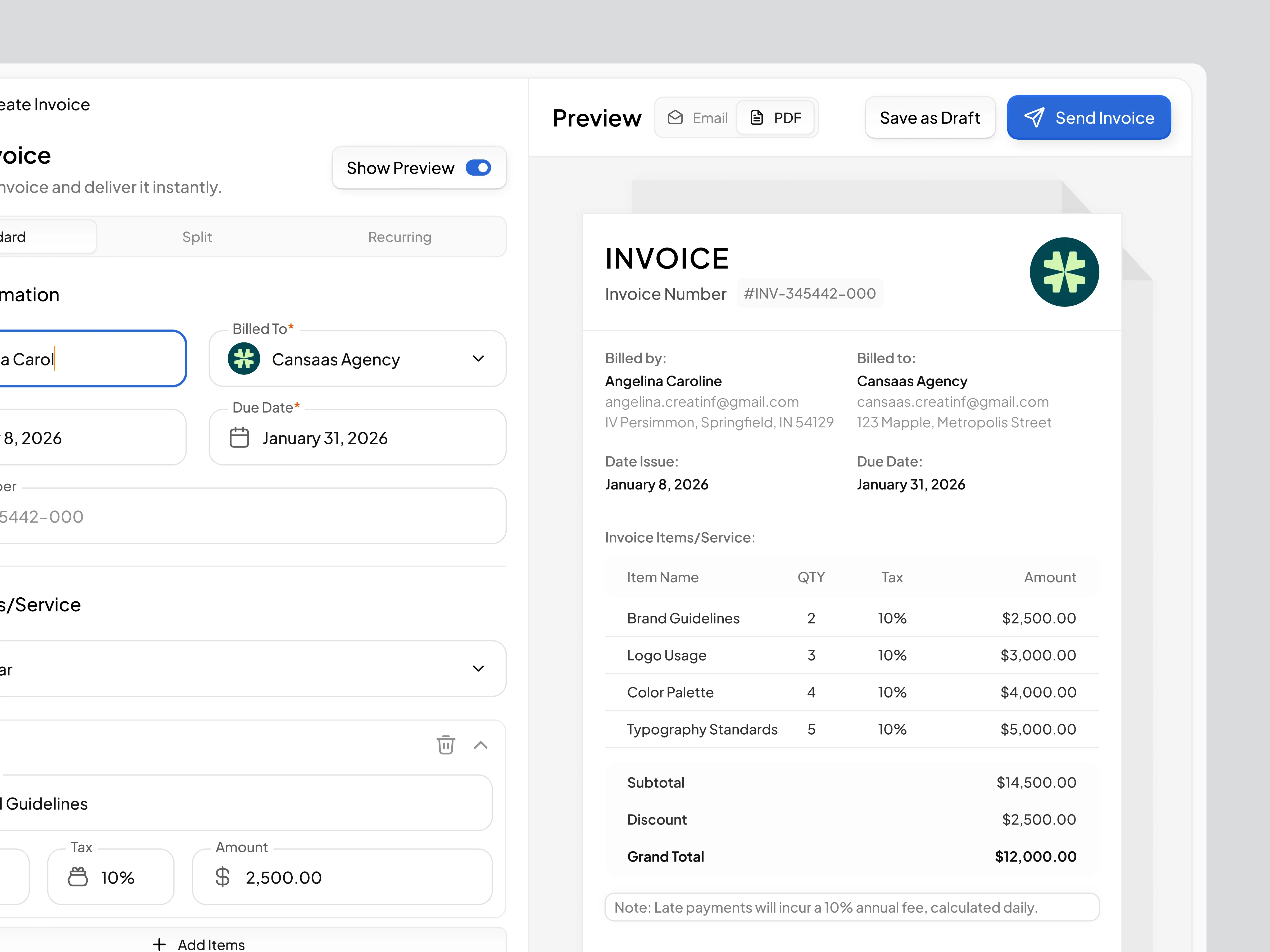Click the paper plane Send Invoice icon
Viewport: 1270px width, 952px height.
click(x=1034, y=118)
